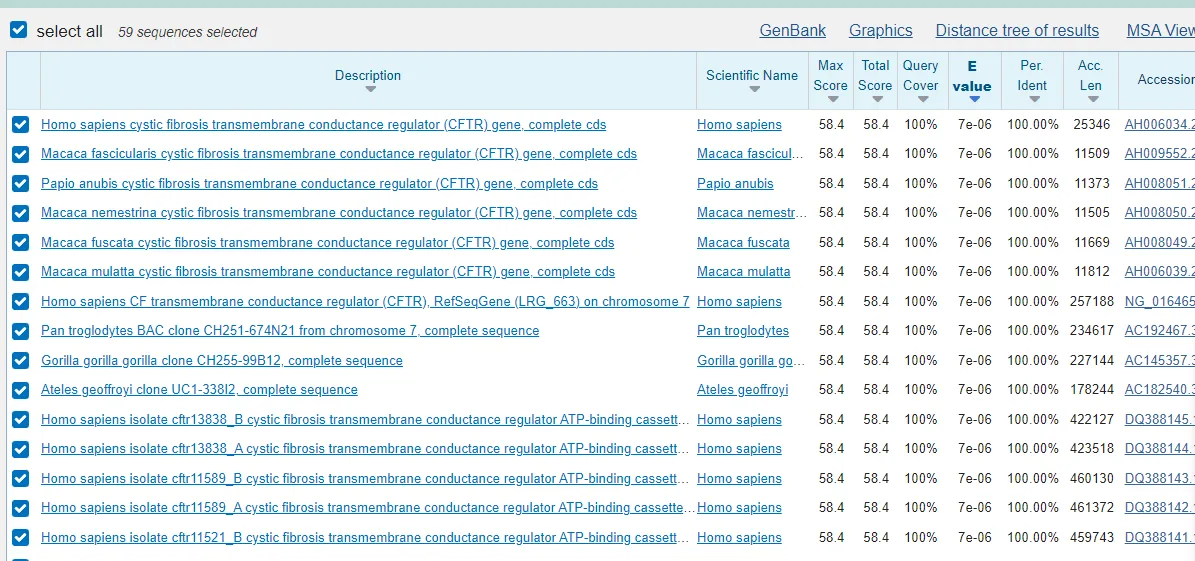Sort by Acc. Len arrow
The width and height of the screenshot is (1195, 561).
tap(1090, 99)
